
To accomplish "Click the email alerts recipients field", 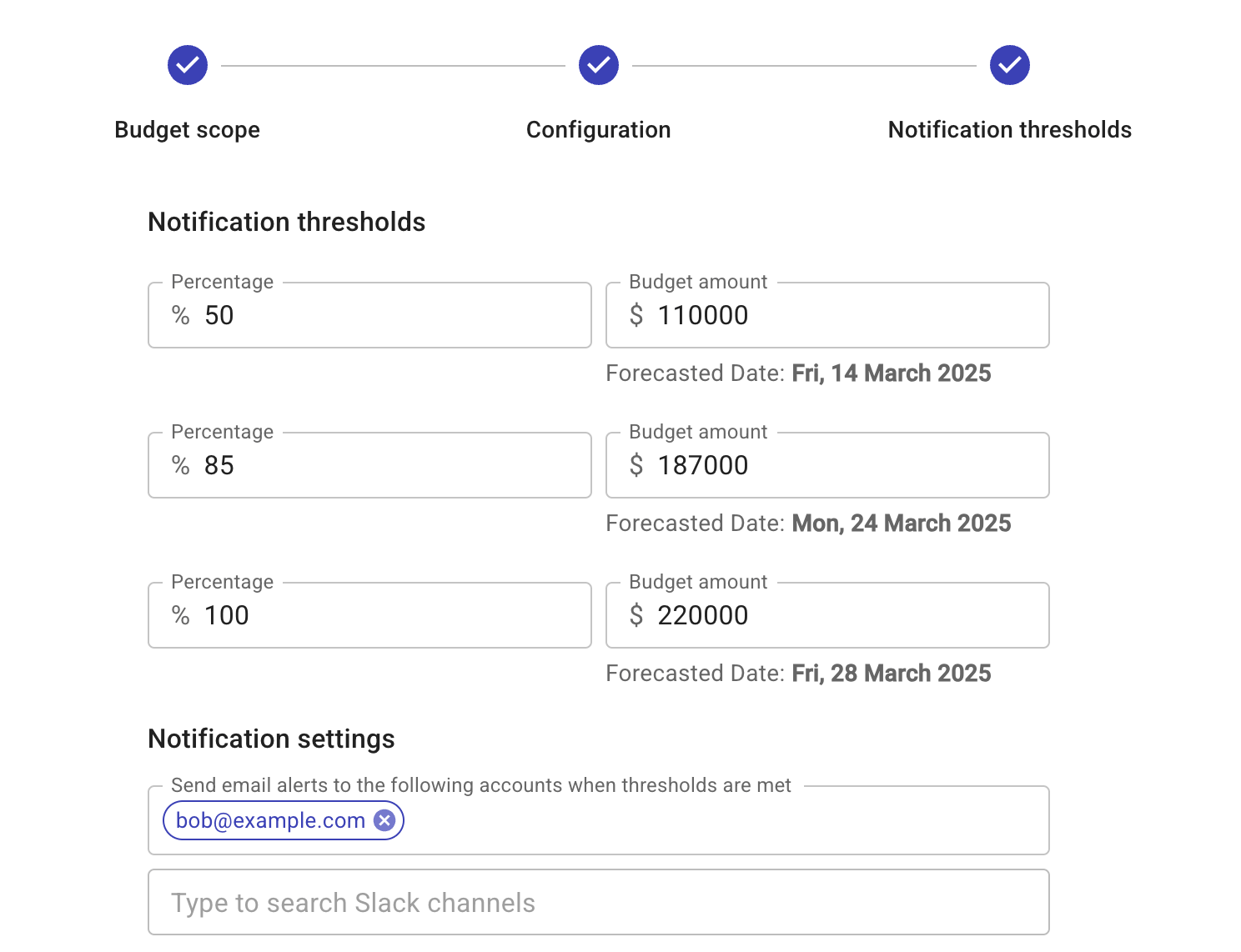I will tap(667, 820).
